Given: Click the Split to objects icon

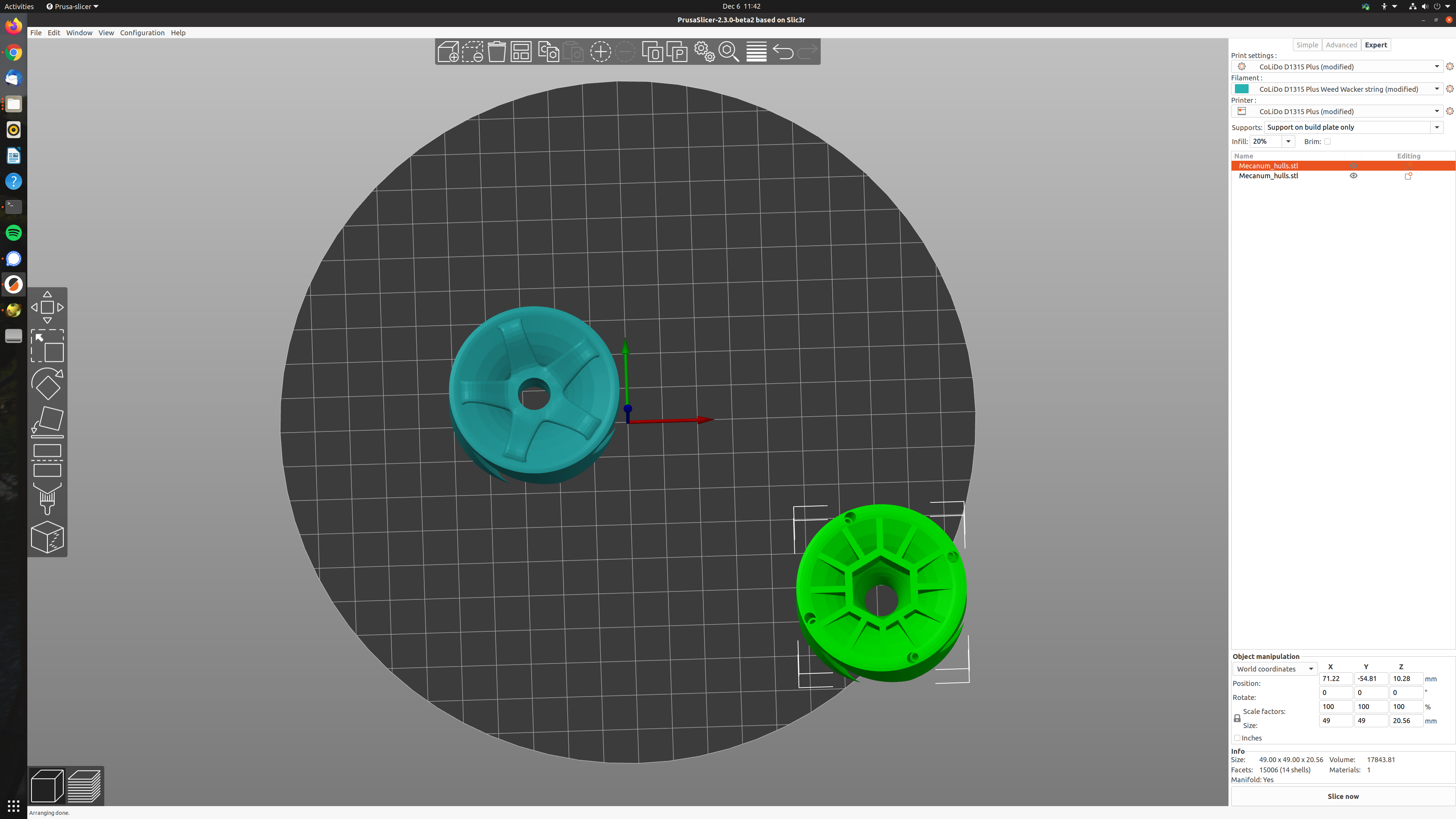Looking at the screenshot, I should pyautogui.click(x=652, y=52).
